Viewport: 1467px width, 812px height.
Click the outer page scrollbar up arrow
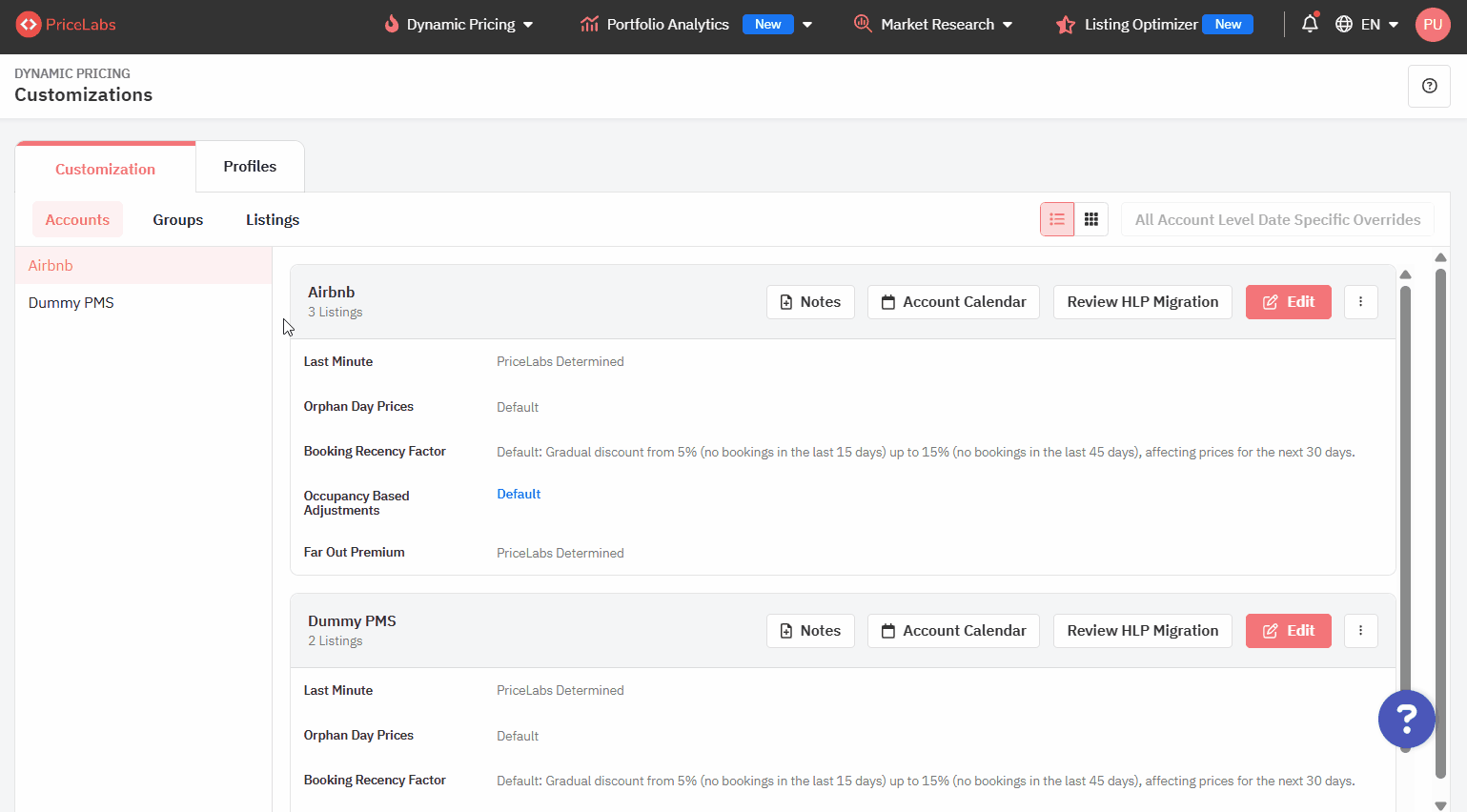coord(1440,257)
